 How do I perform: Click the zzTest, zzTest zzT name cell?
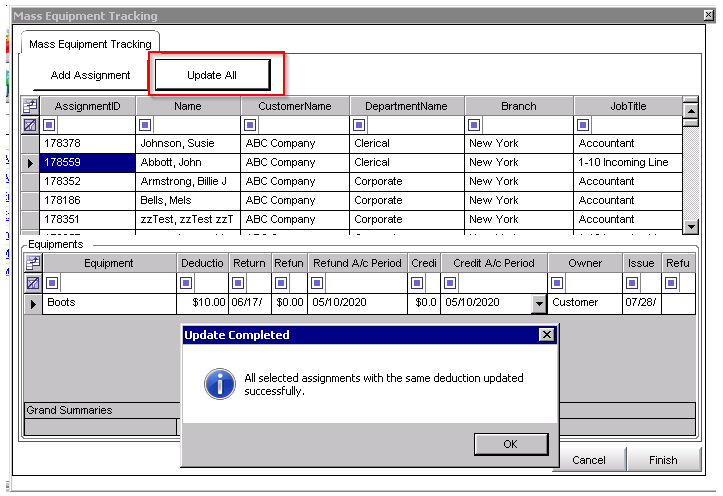coord(188,219)
